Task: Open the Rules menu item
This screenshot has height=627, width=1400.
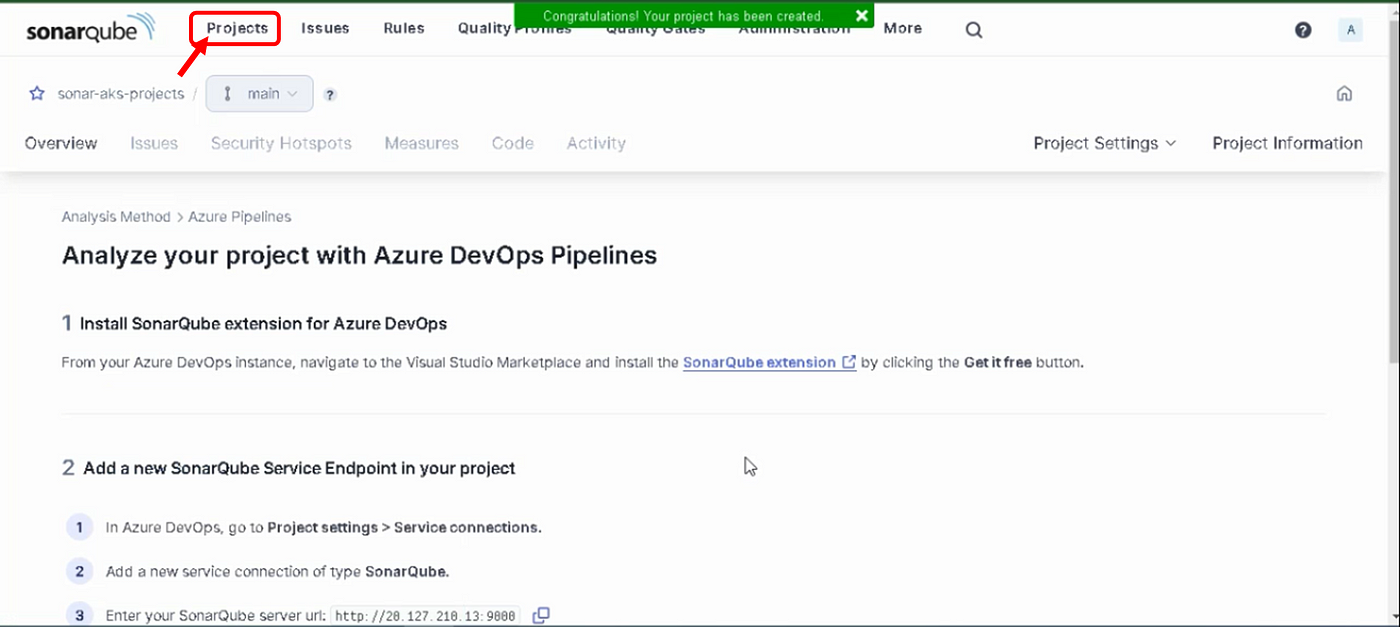Action: (404, 28)
